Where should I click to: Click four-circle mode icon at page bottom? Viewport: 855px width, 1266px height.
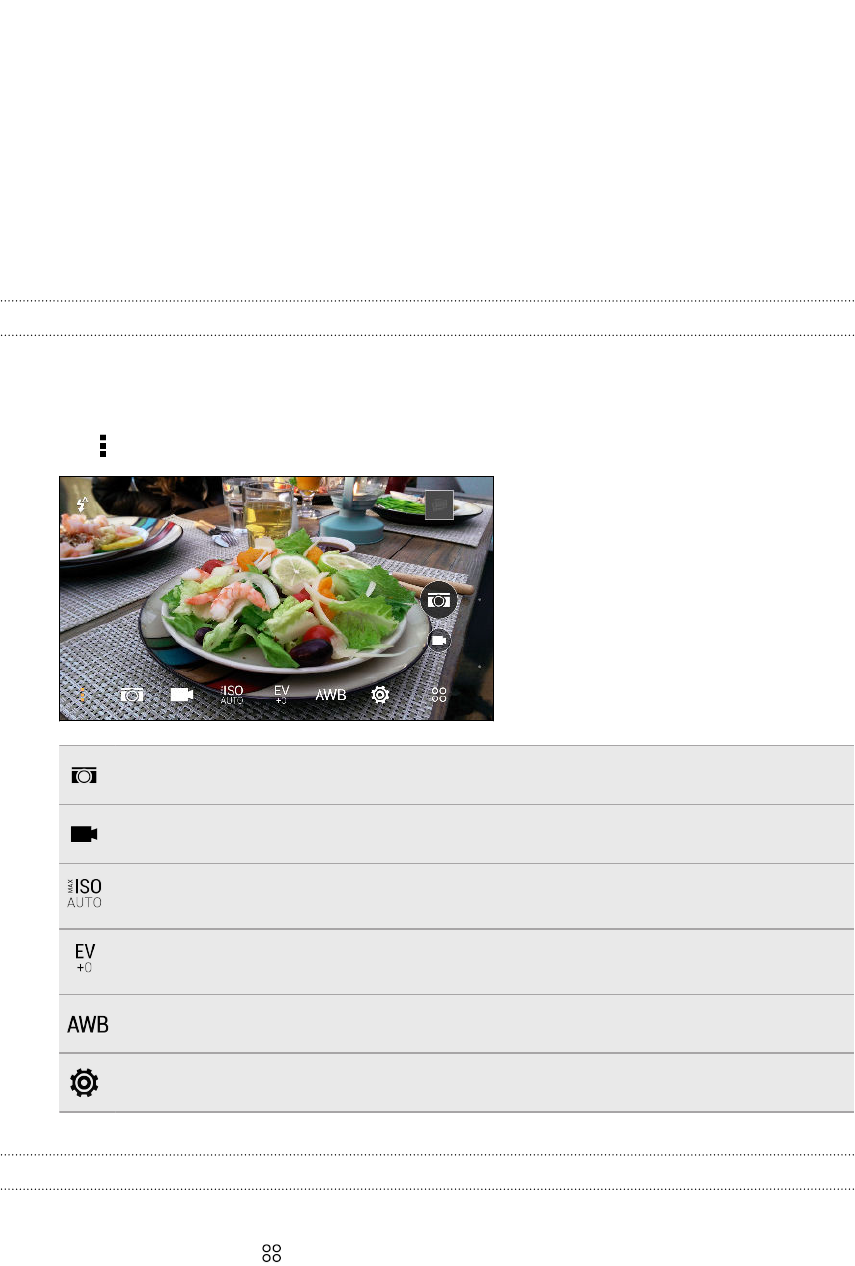[271, 1254]
